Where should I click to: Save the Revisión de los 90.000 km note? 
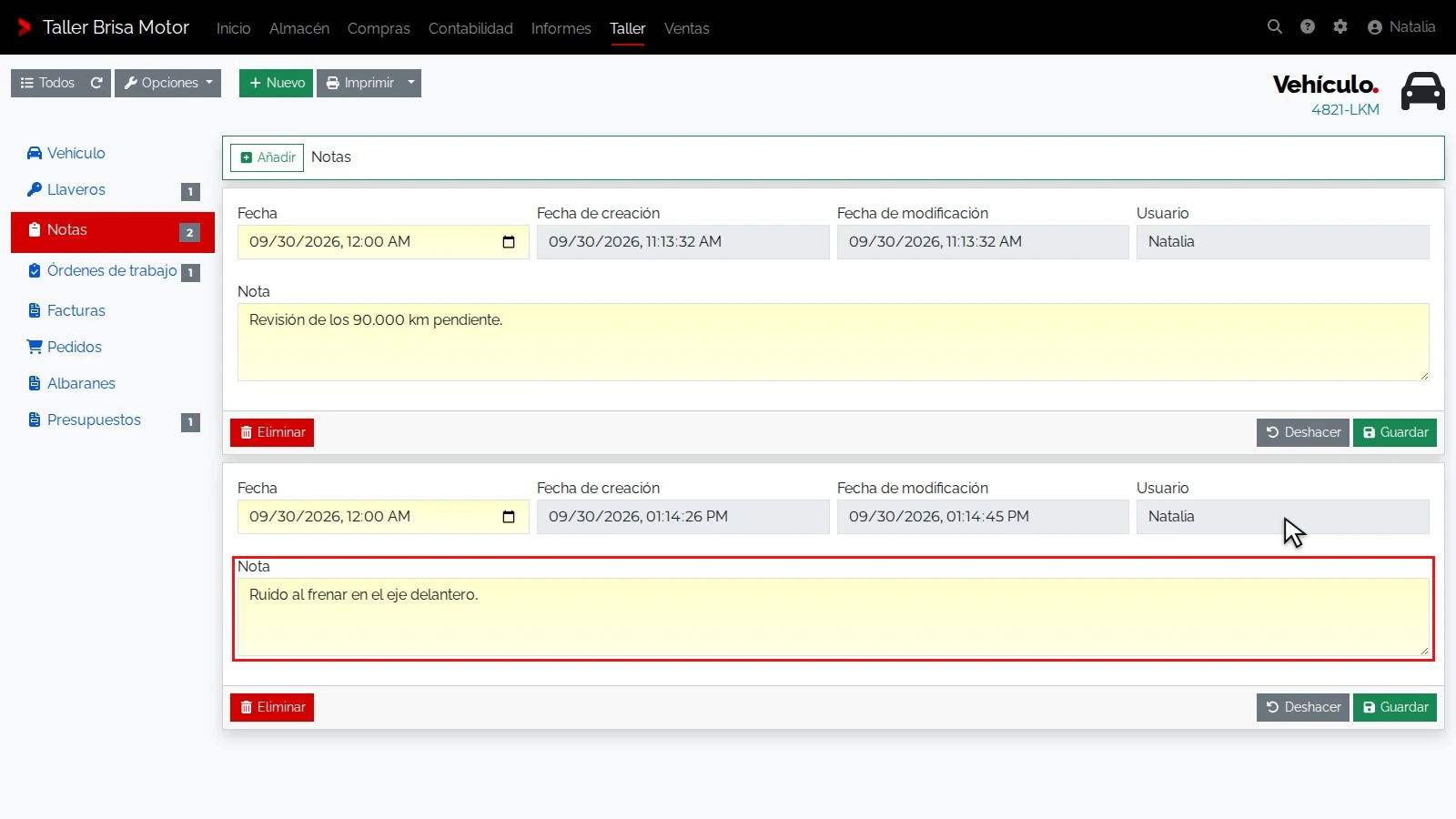click(x=1395, y=432)
